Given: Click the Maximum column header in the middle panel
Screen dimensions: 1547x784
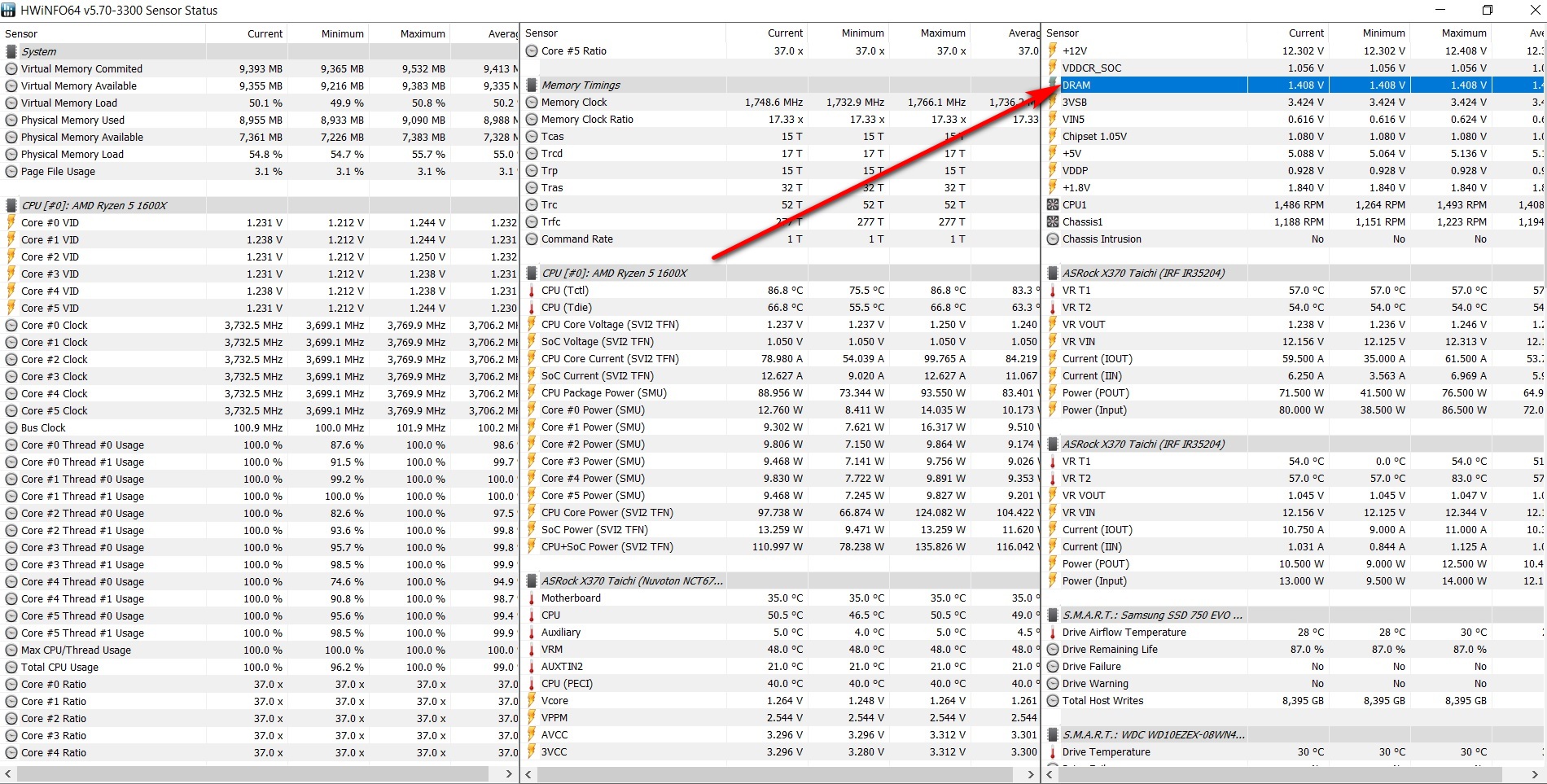Looking at the screenshot, I should (929, 33).
